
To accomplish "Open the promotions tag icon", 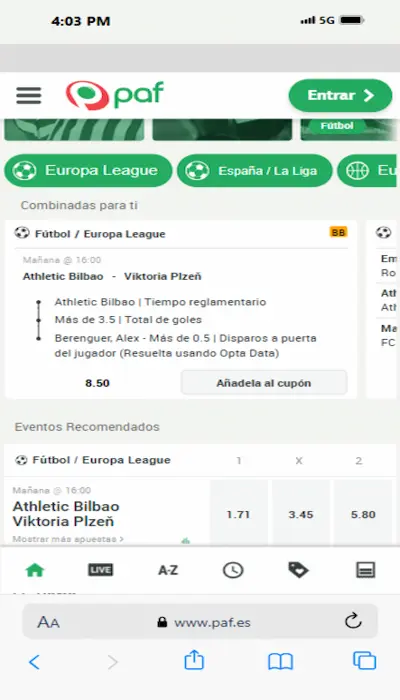I will [298, 570].
